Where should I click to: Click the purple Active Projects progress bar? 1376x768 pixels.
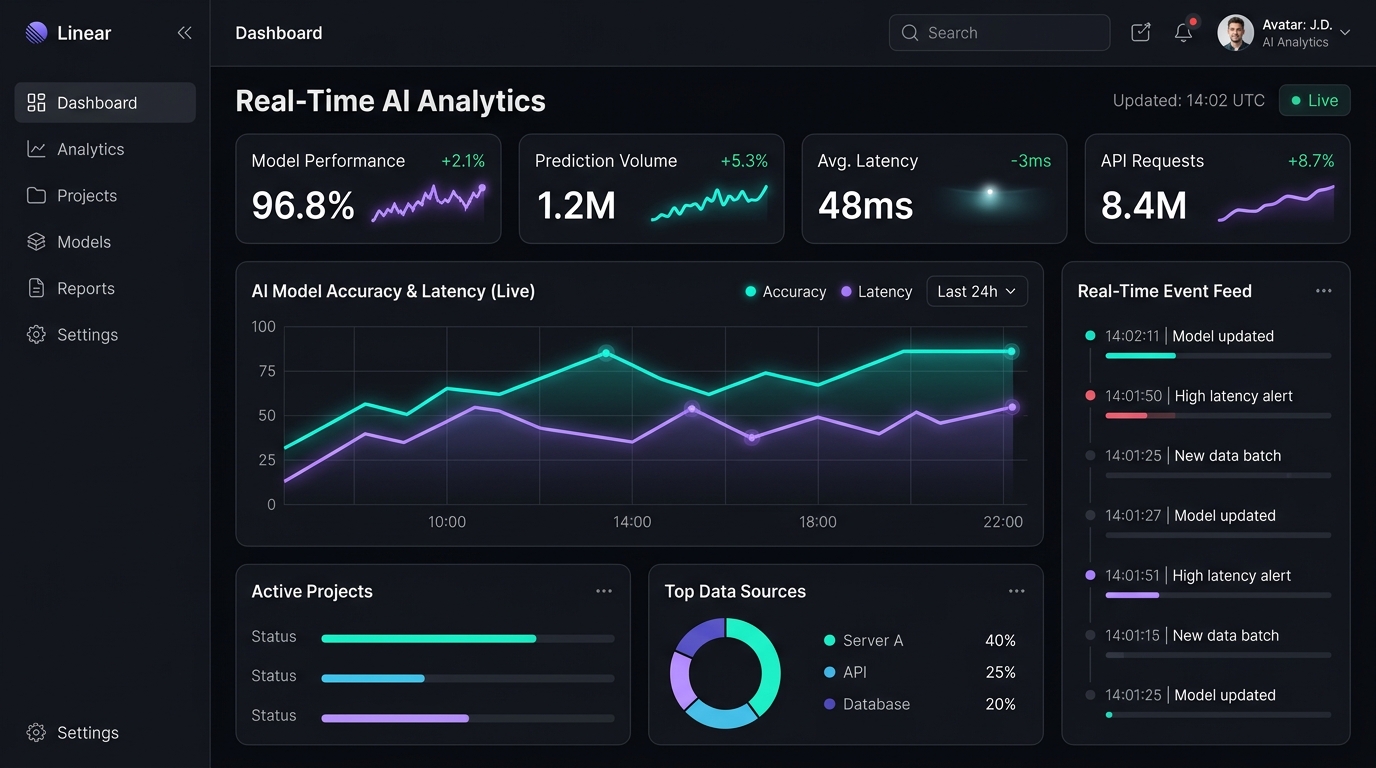(x=468, y=718)
